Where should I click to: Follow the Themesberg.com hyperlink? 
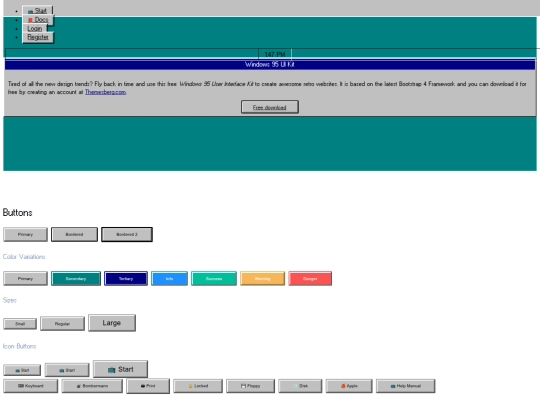(x=105, y=92)
